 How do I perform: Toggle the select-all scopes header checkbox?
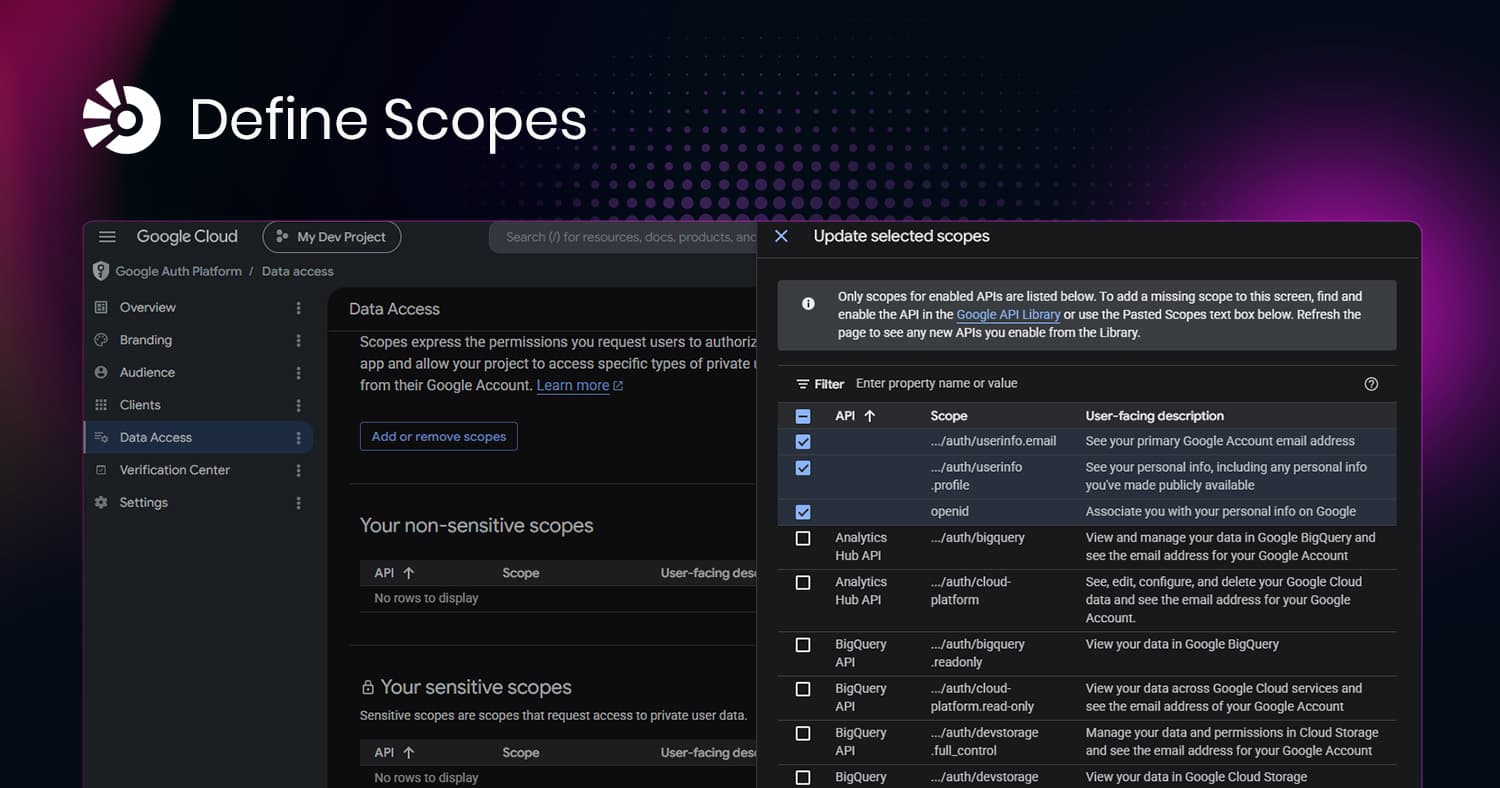coord(803,416)
